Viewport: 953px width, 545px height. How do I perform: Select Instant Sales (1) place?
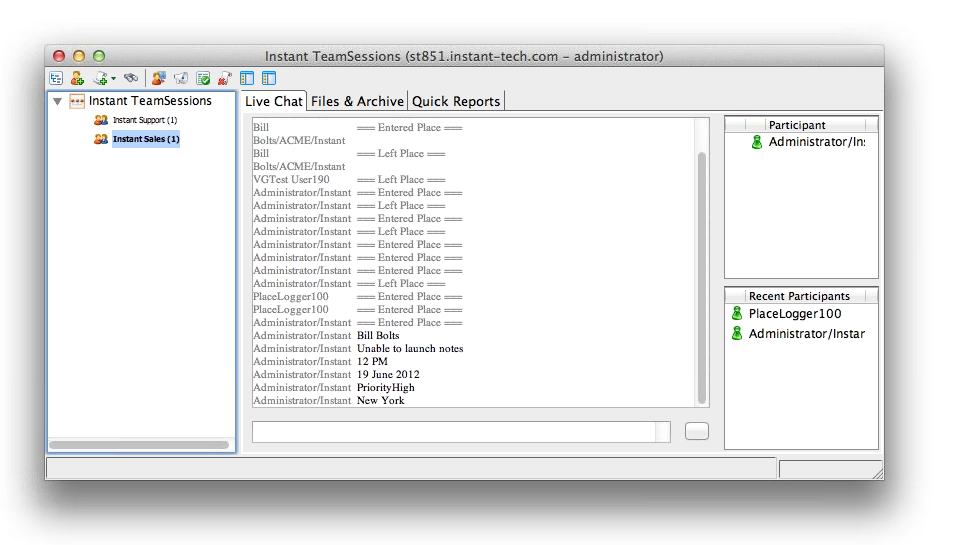(146, 139)
